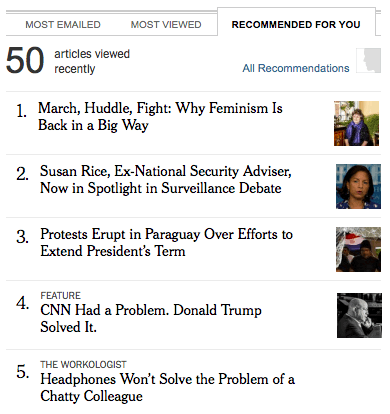The width and height of the screenshot is (390, 414).
Task: Click the number 5 ranking marker
Action: [23, 372]
